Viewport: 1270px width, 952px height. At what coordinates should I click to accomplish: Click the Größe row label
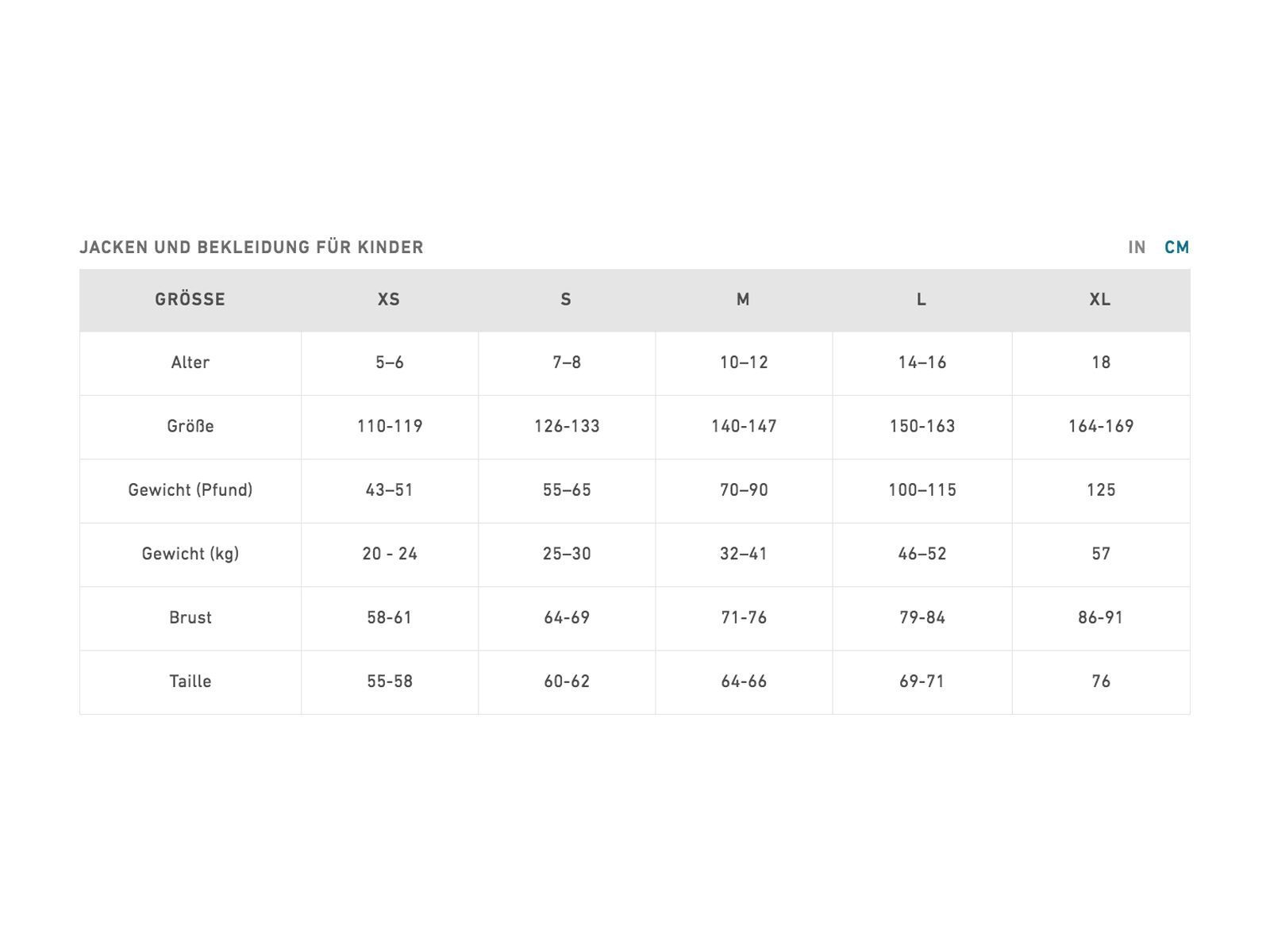pos(190,427)
